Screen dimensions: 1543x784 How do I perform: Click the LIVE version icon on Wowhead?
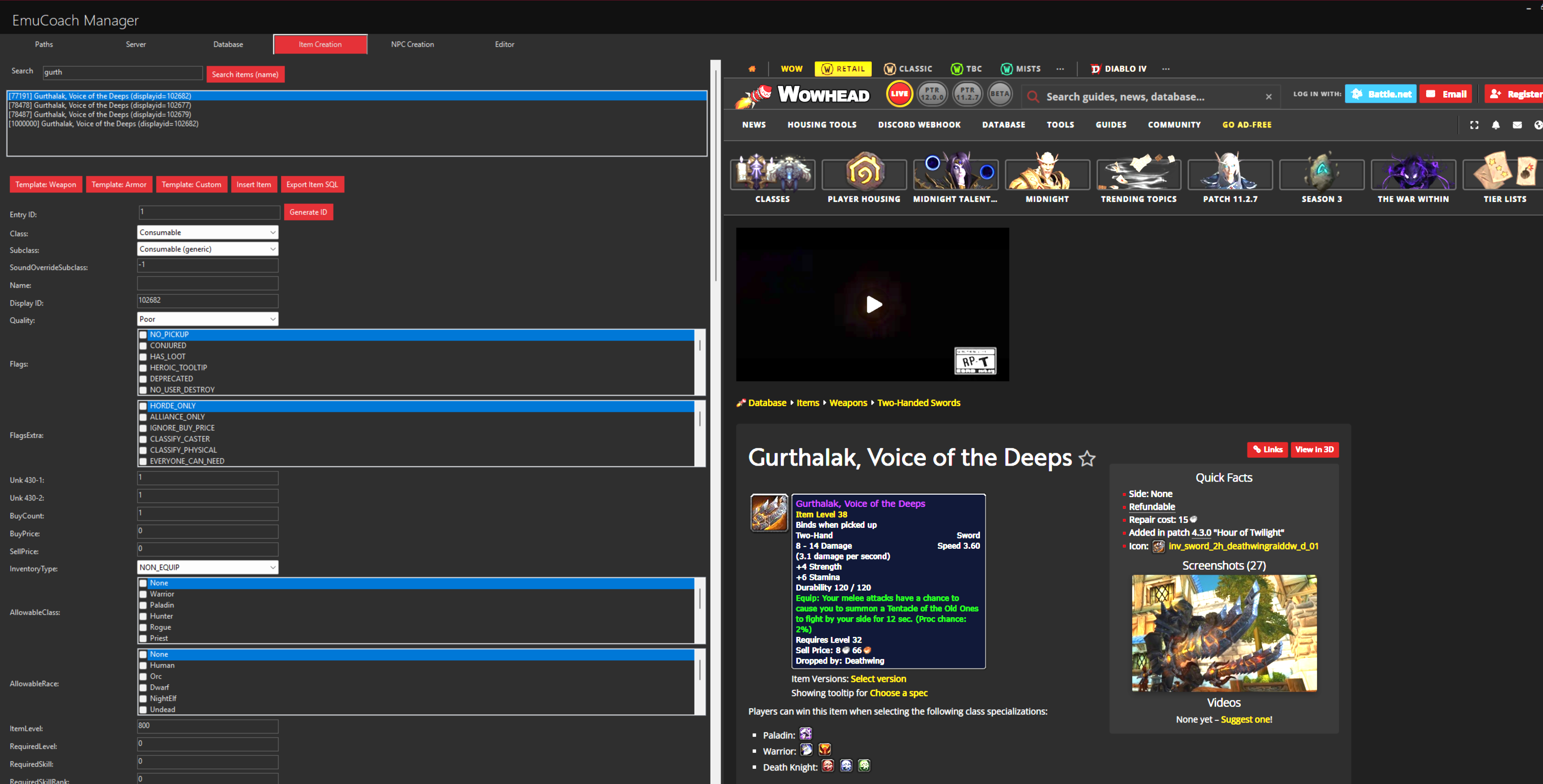(899, 93)
